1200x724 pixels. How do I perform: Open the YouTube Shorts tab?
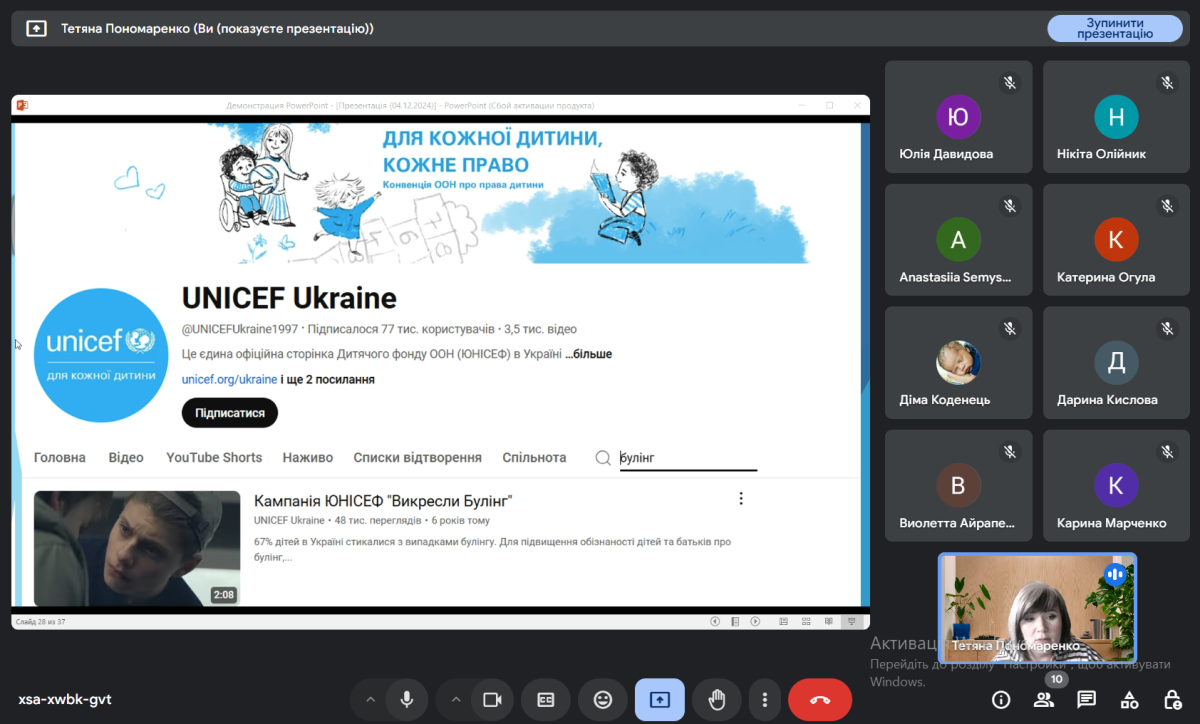click(214, 458)
